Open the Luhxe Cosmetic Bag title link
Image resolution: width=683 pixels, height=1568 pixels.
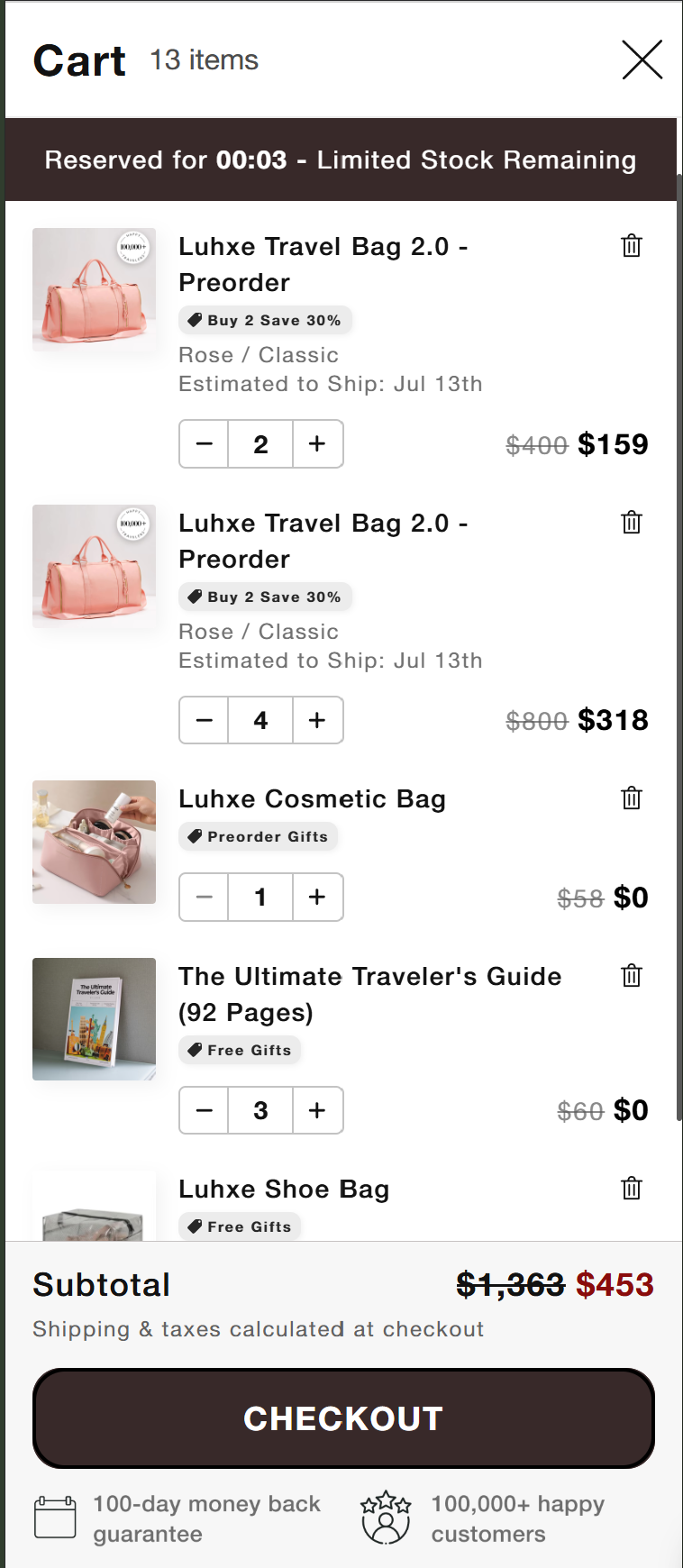pos(312,799)
